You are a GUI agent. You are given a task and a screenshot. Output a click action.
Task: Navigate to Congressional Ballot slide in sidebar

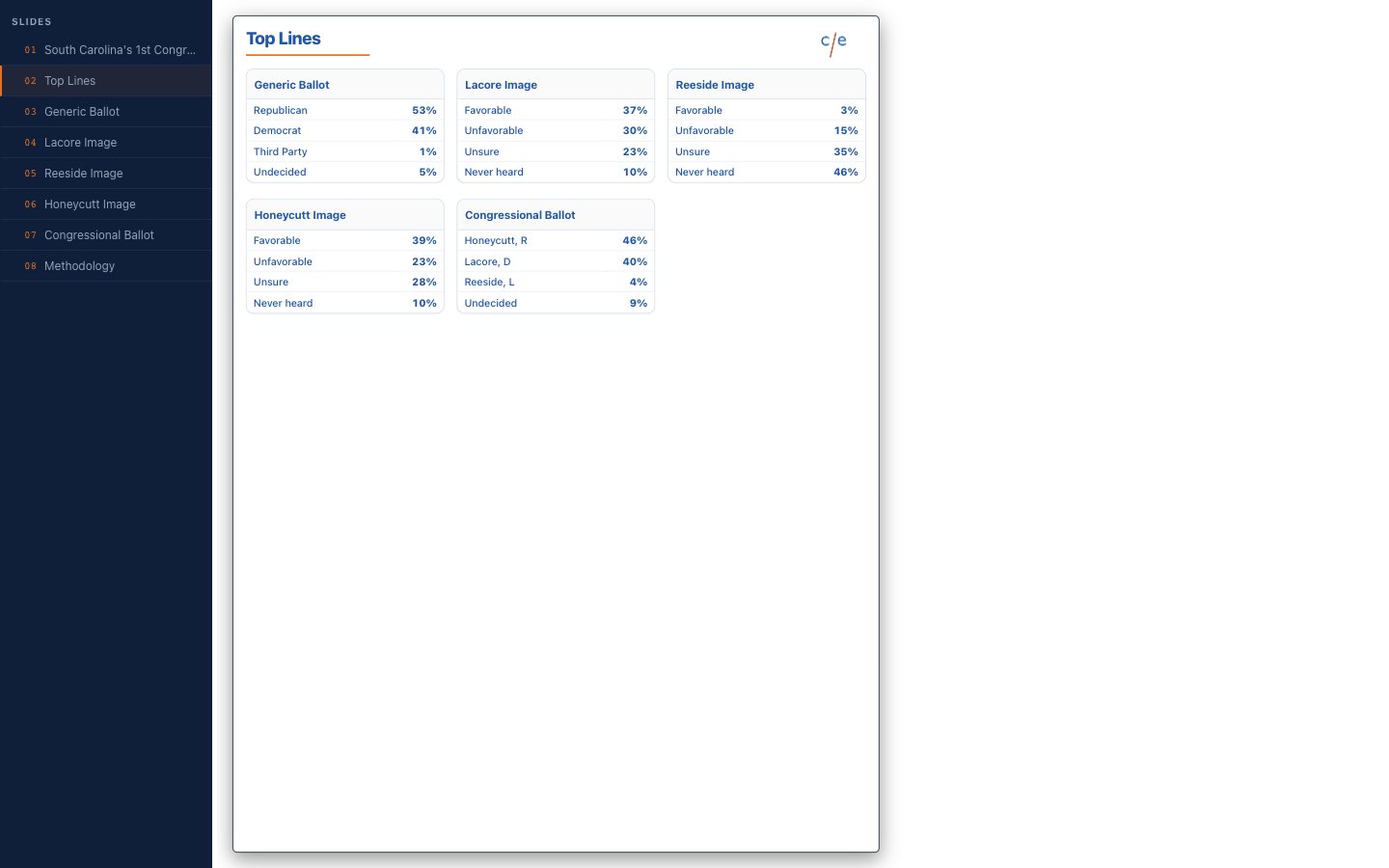pos(106,235)
